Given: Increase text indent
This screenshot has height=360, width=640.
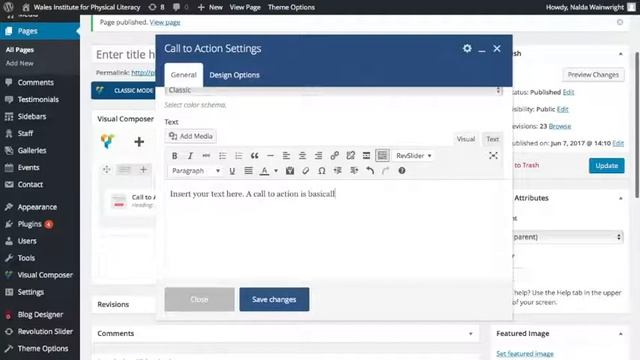Looking at the screenshot, I should [354, 171].
